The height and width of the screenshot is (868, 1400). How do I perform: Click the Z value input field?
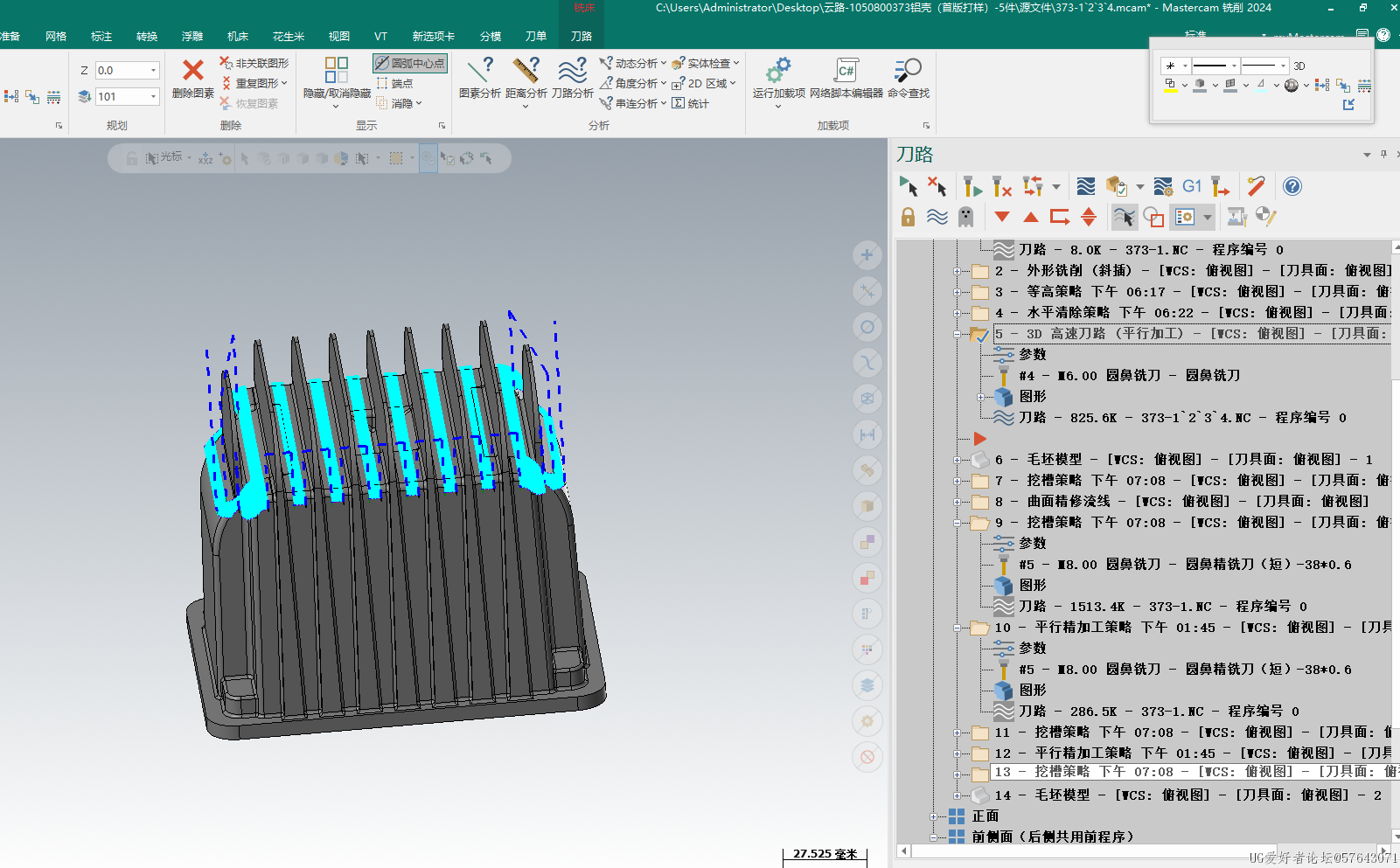point(122,70)
